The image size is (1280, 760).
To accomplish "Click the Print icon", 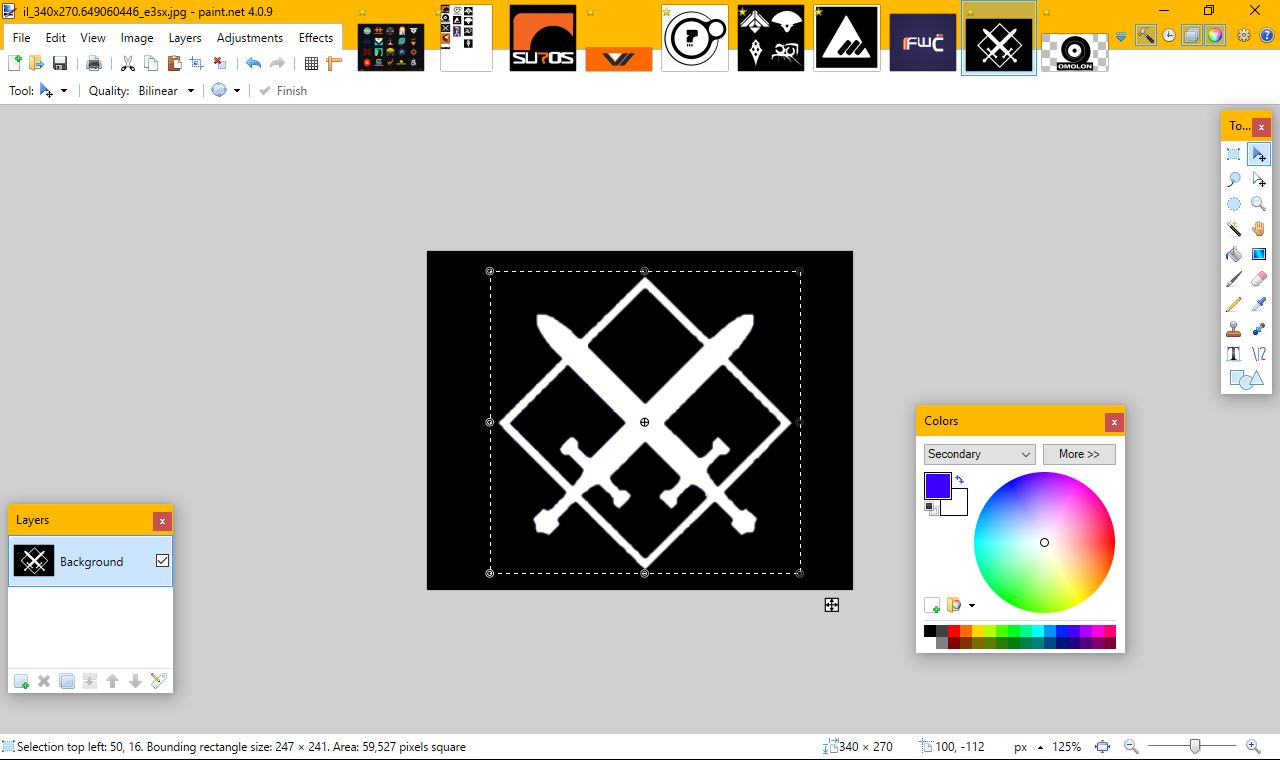I will [x=94, y=63].
